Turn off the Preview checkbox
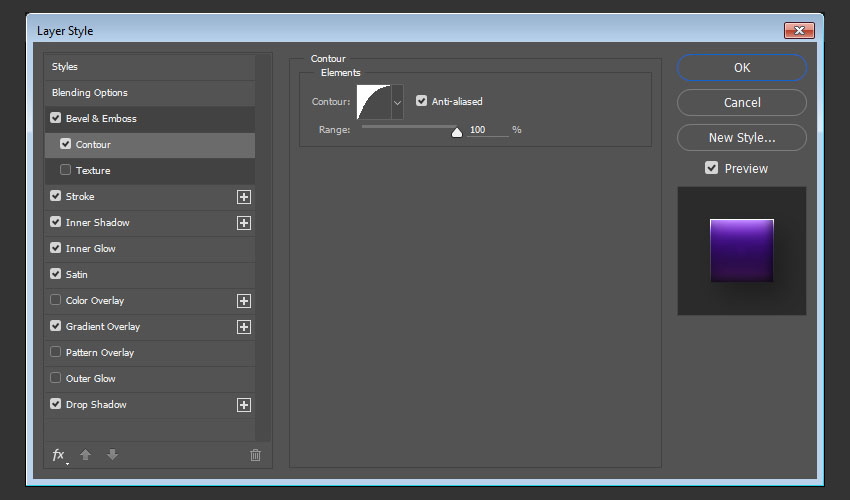Screen dimensions: 850x500 click(711, 168)
